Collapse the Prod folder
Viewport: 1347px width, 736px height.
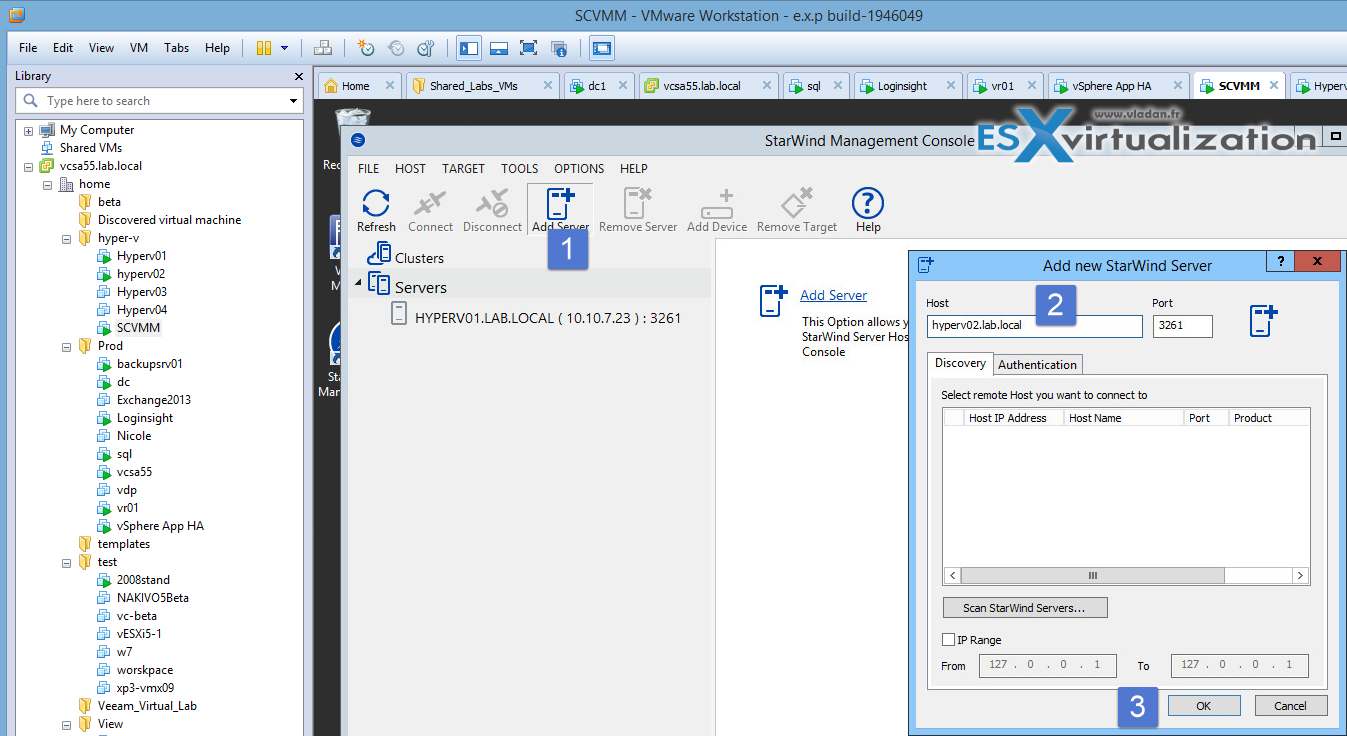pyautogui.click(x=66, y=346)
